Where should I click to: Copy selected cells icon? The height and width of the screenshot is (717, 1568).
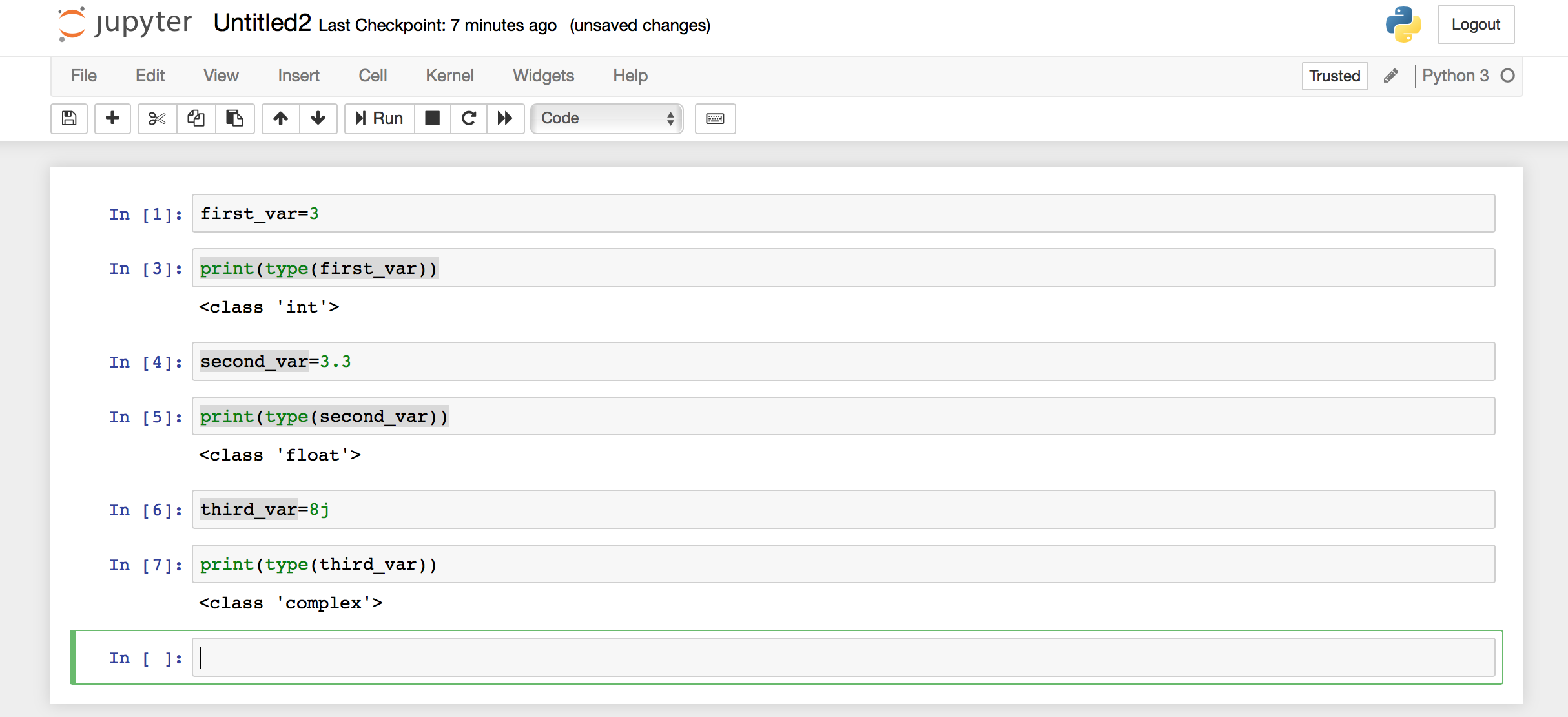click(196, 118)
